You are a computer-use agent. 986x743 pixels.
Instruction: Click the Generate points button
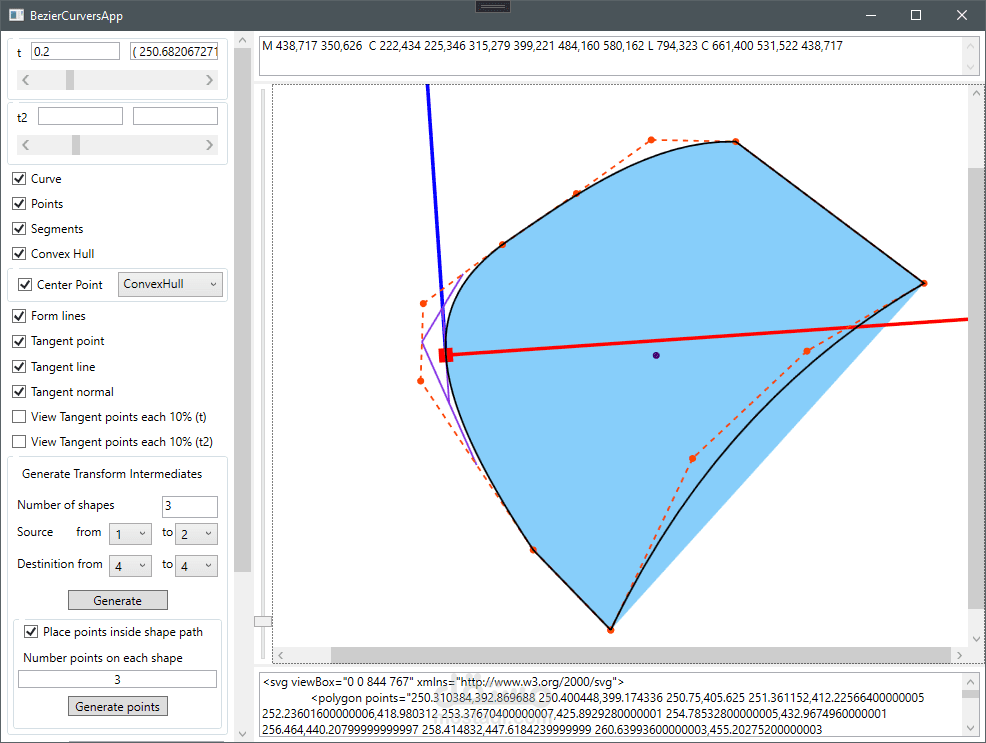pyautogui.click(x=117, y=705)
